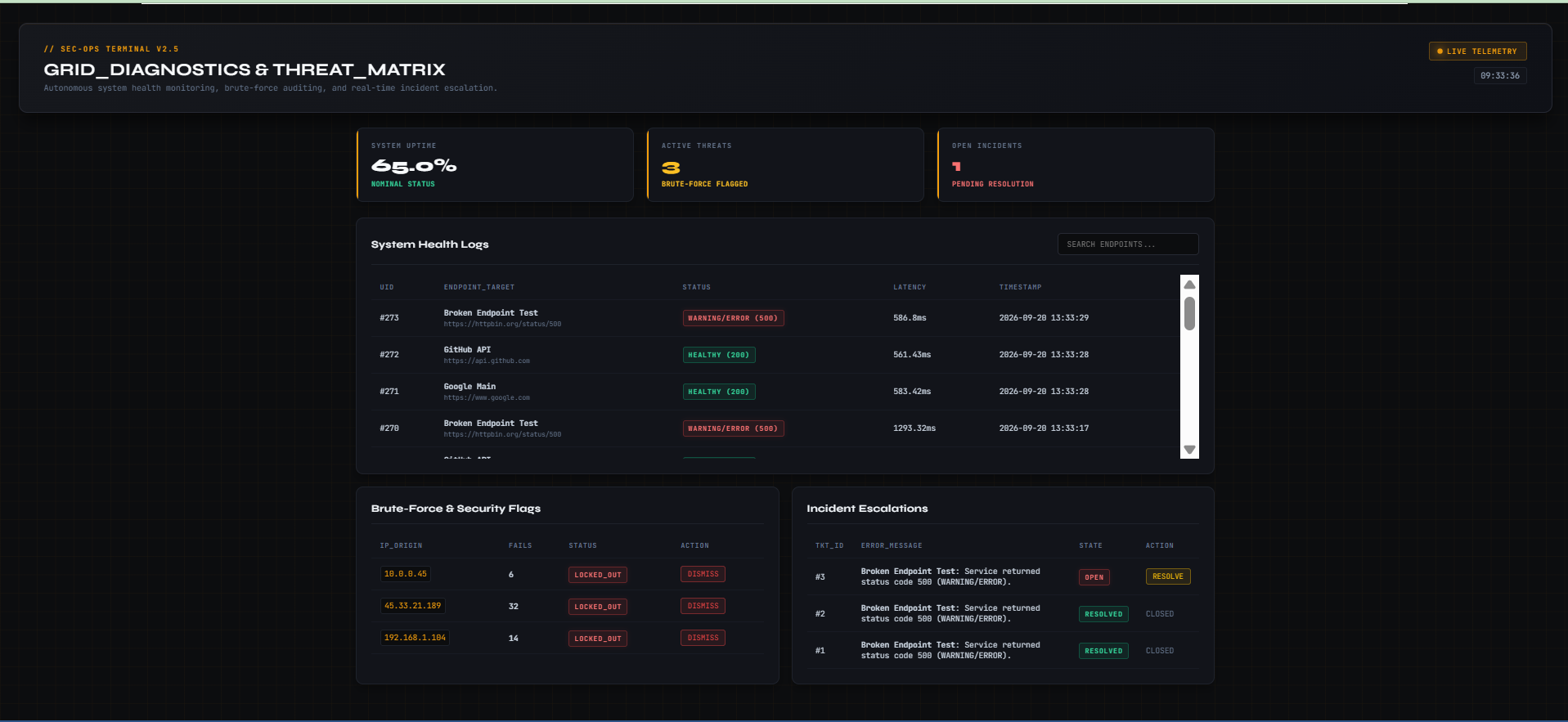This screenshot has width=1568, height=722.
Task: Click the health logs scrollbar thumb
Action: coord(1189,313)
